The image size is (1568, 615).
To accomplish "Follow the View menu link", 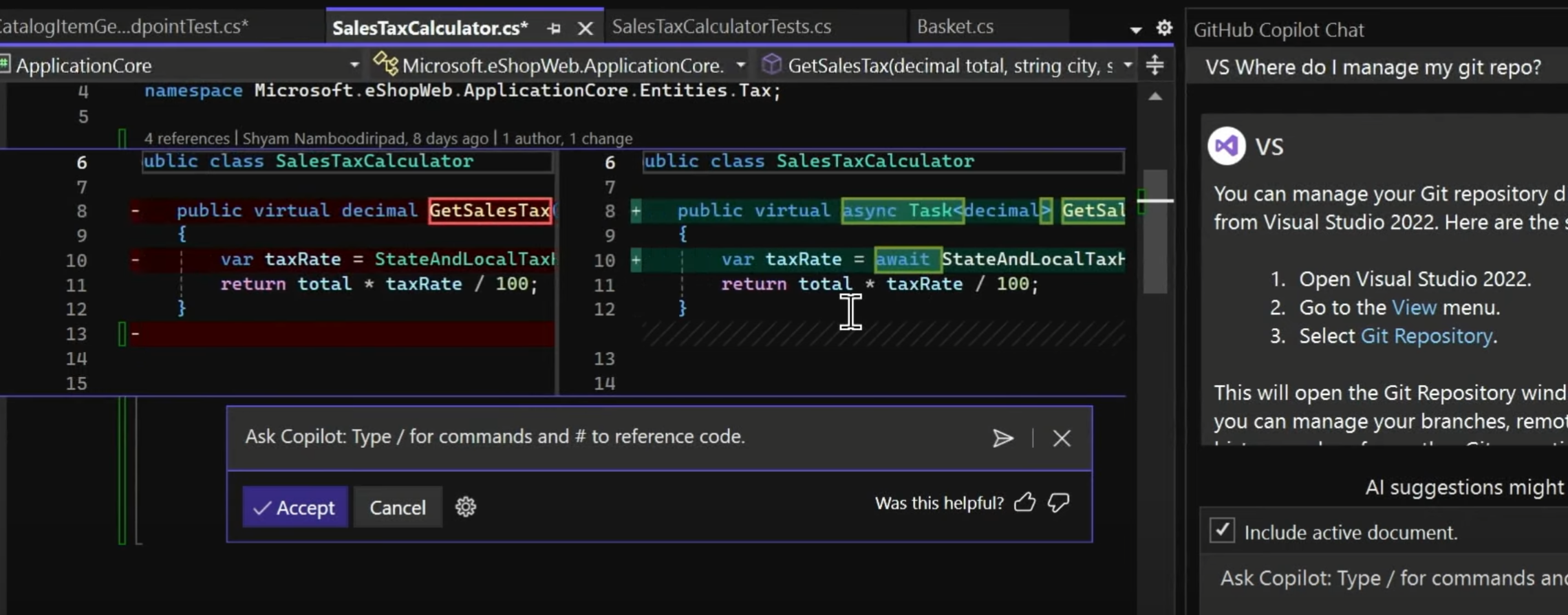I will point(1414,307).
